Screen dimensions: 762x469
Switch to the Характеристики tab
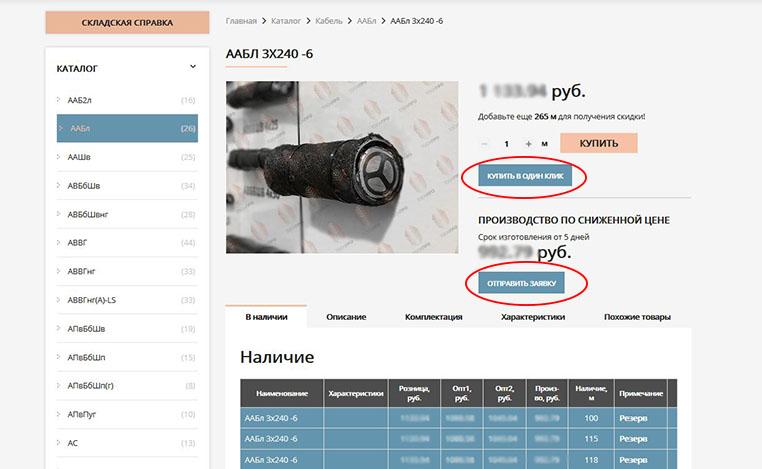533,317
